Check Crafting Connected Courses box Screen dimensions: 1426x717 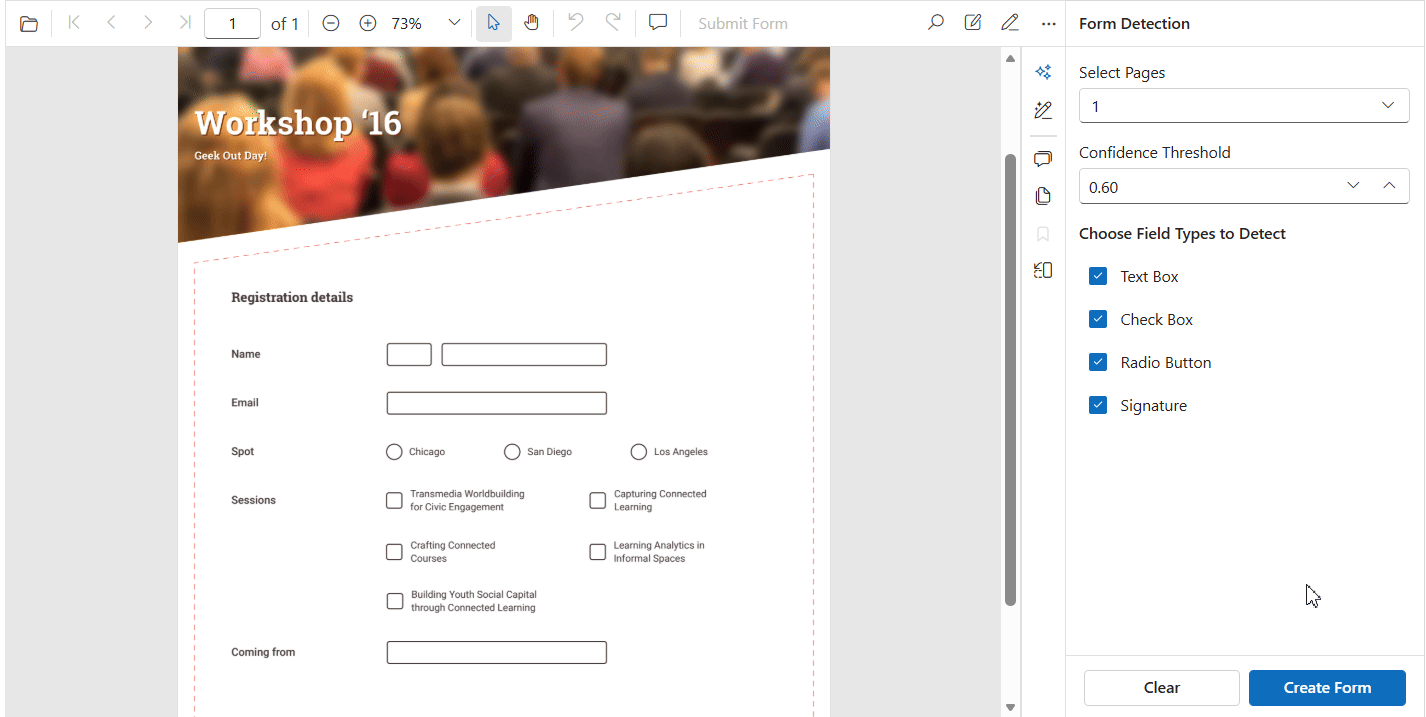[395, 552]
